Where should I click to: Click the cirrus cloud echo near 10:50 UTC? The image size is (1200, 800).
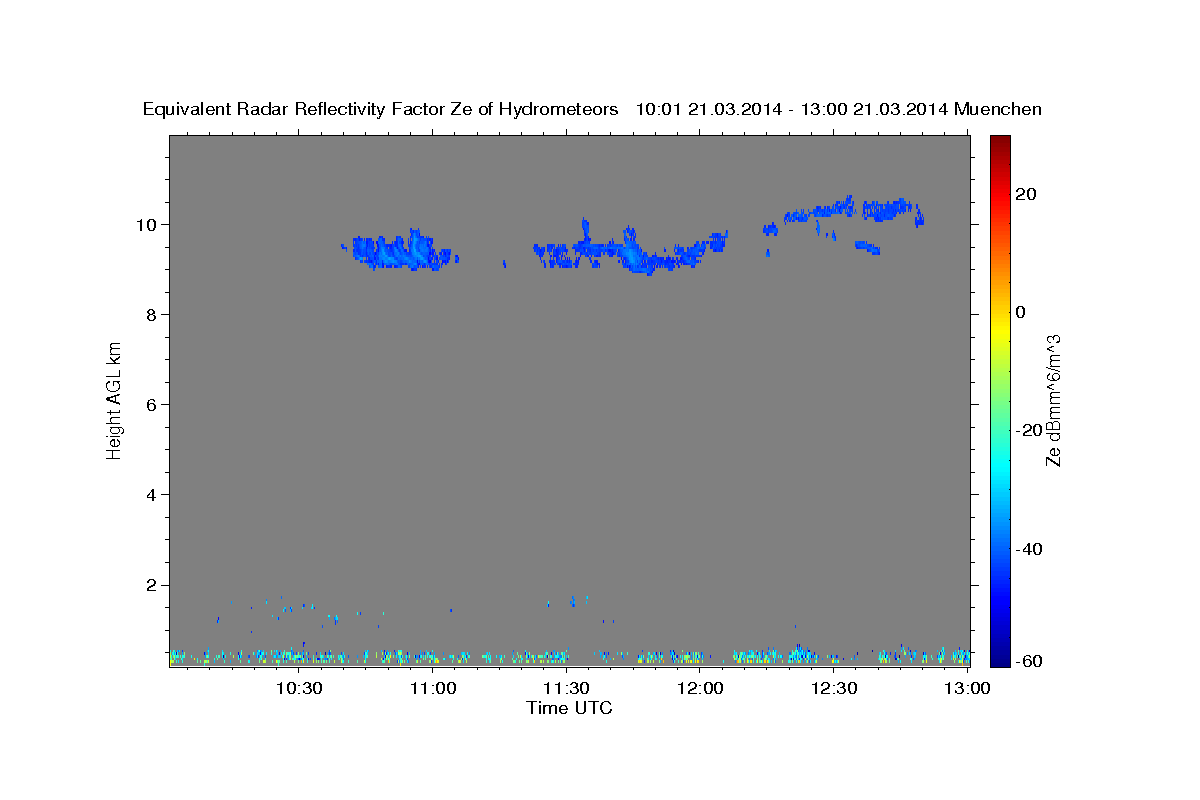400,251
